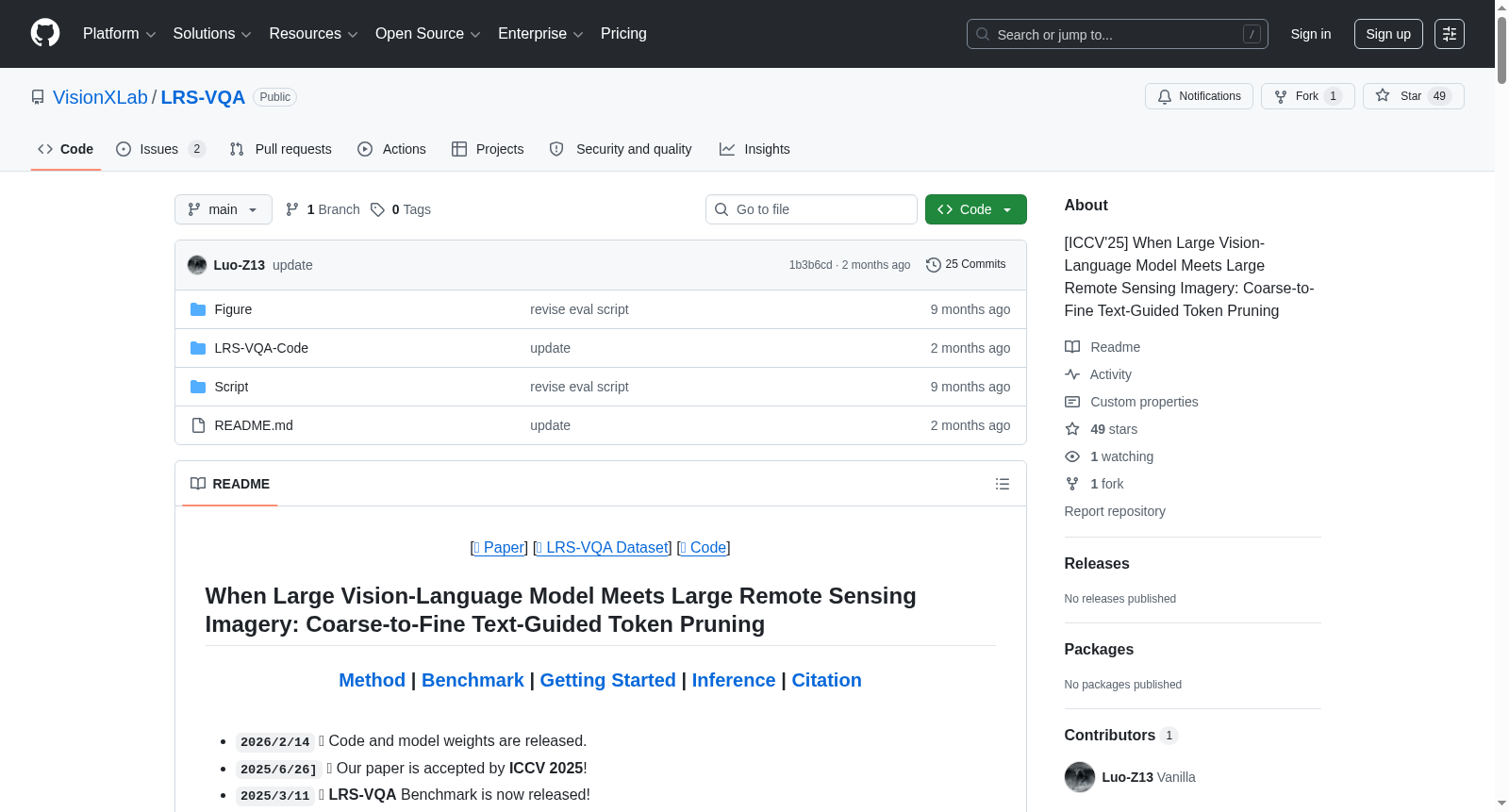
Task: Click the contributor avatar of Luo-Z13
Action: tap(1080, 777)
